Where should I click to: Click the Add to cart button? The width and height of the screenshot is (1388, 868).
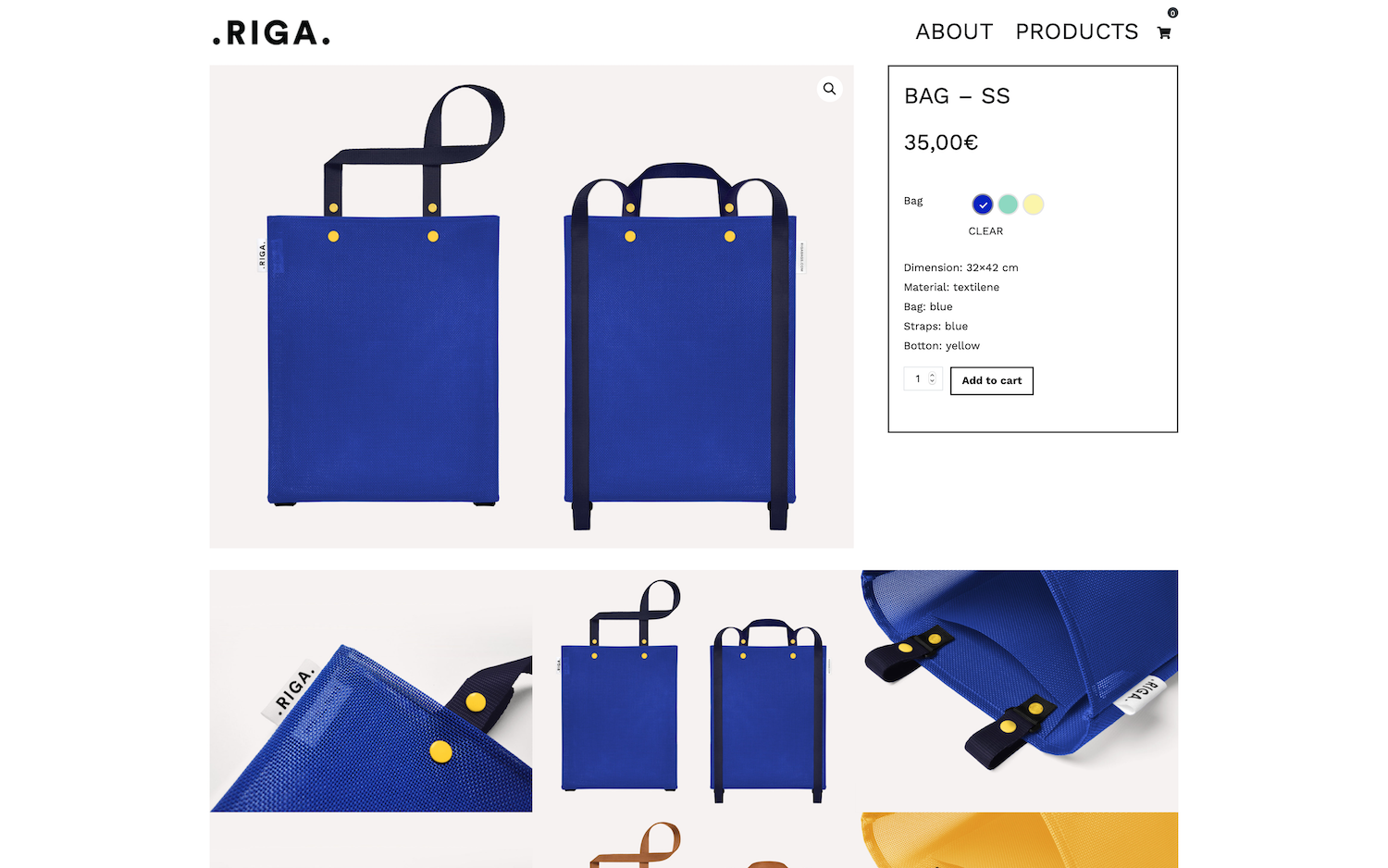tap(992, 381)
